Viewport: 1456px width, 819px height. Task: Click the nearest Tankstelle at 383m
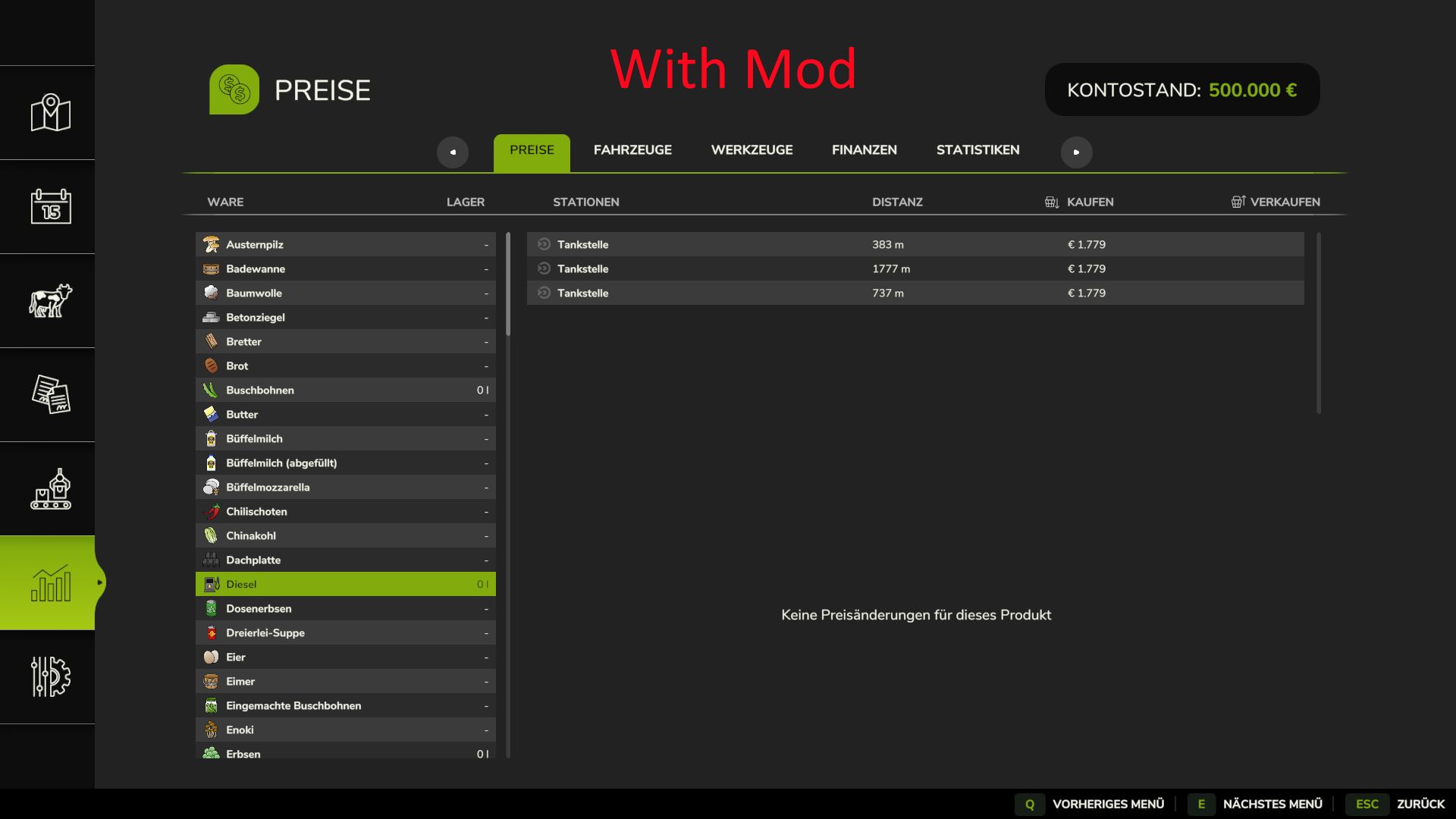click(917, 244)
